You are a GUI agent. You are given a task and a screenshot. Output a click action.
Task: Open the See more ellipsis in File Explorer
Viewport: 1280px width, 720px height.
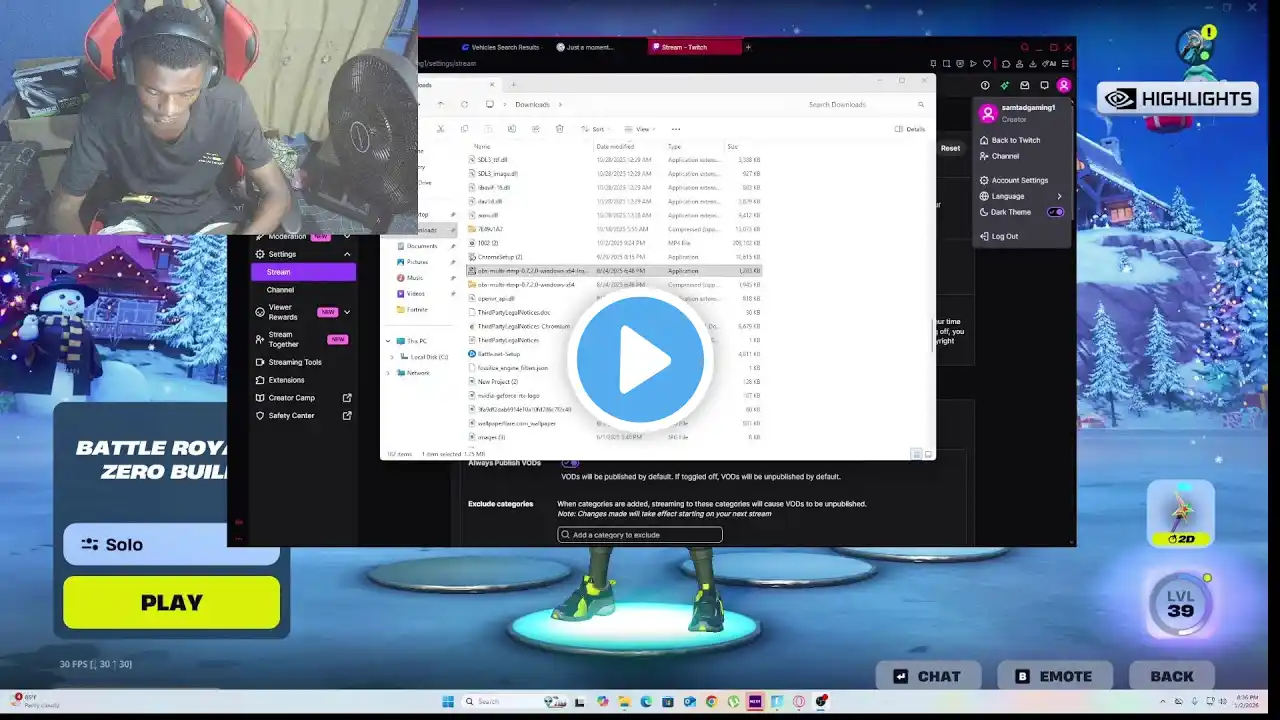click(676, 129)
